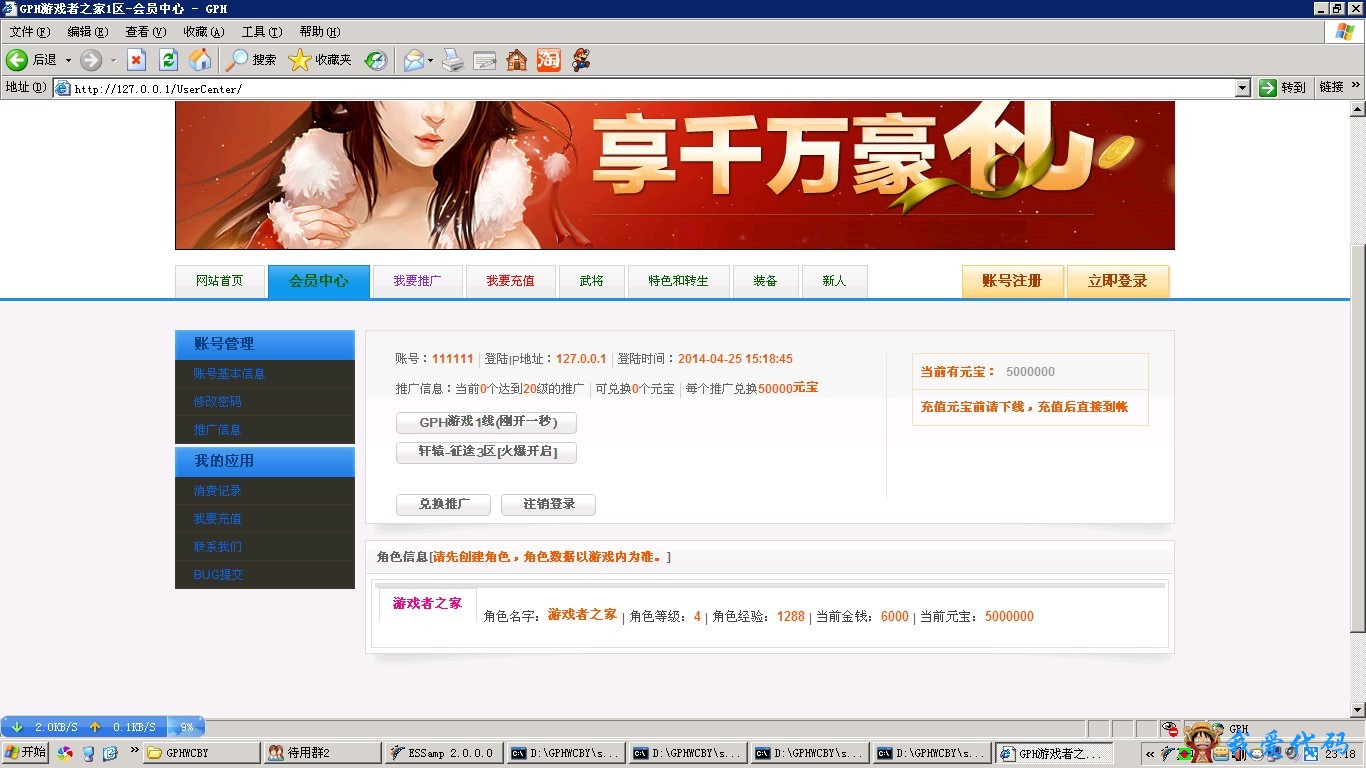
Task: Open the Edit (编辑) menu
Action: click(x=87, y=32)
